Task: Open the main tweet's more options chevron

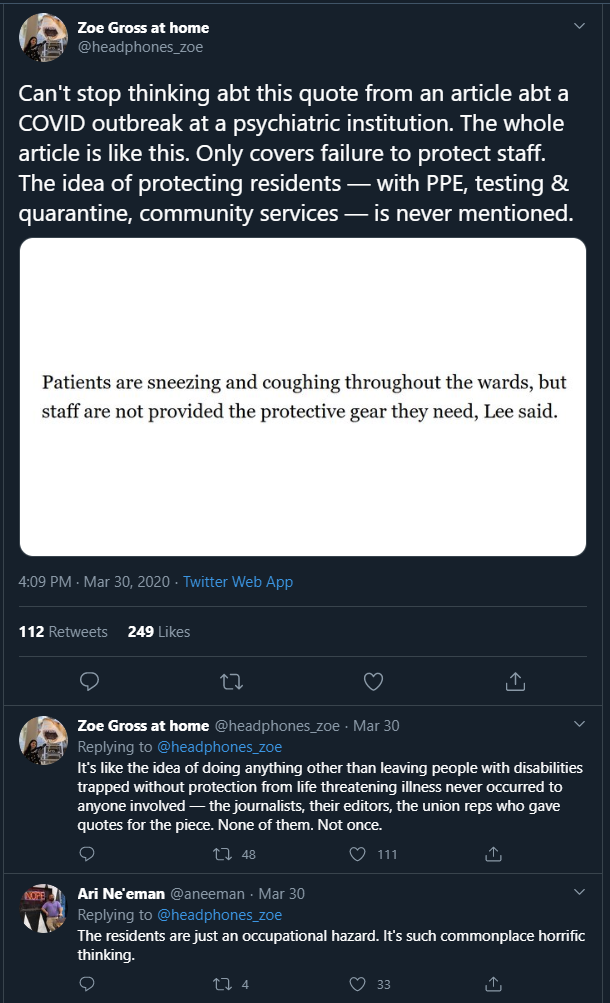Action: [579, 27]
